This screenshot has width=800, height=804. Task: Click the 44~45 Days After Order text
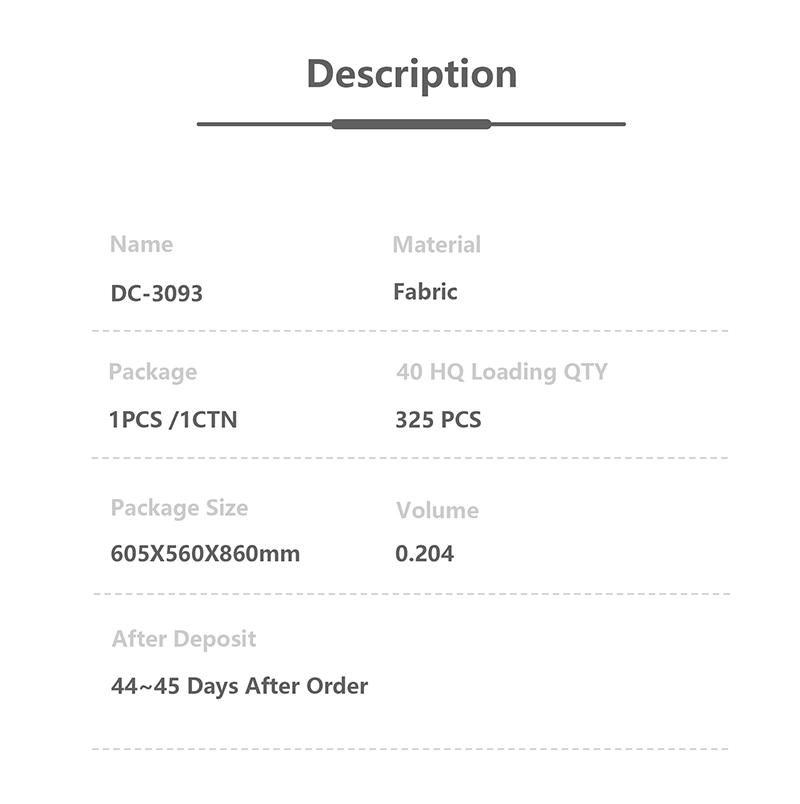(239, 686)
